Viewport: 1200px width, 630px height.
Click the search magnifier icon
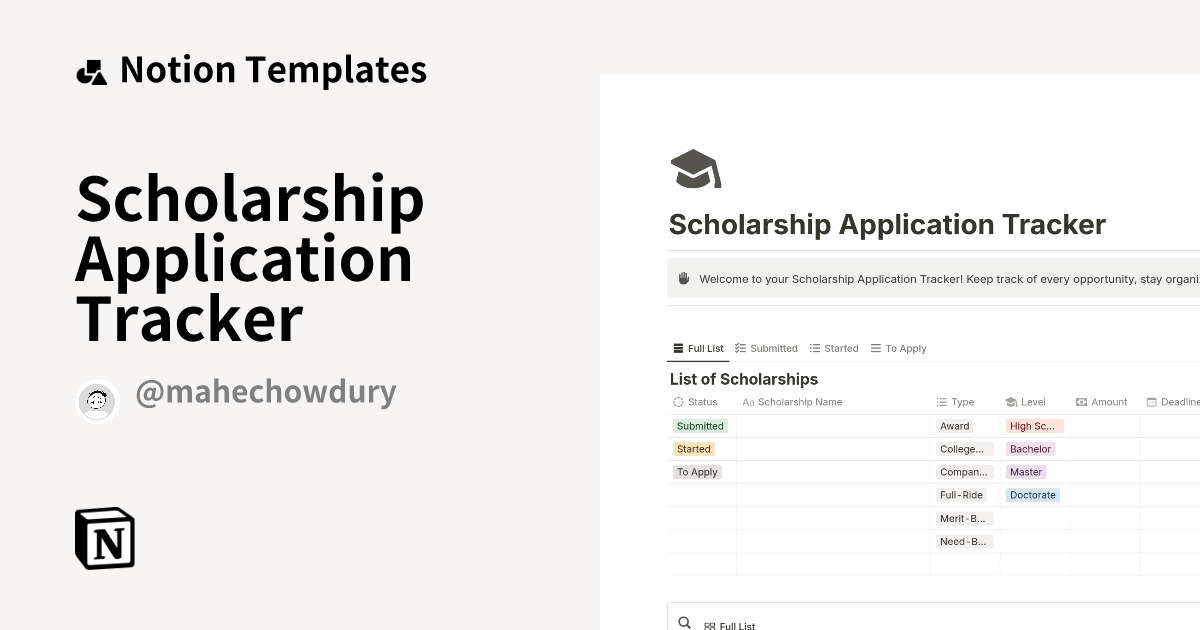pyautogui.click(x=684, y=622)
